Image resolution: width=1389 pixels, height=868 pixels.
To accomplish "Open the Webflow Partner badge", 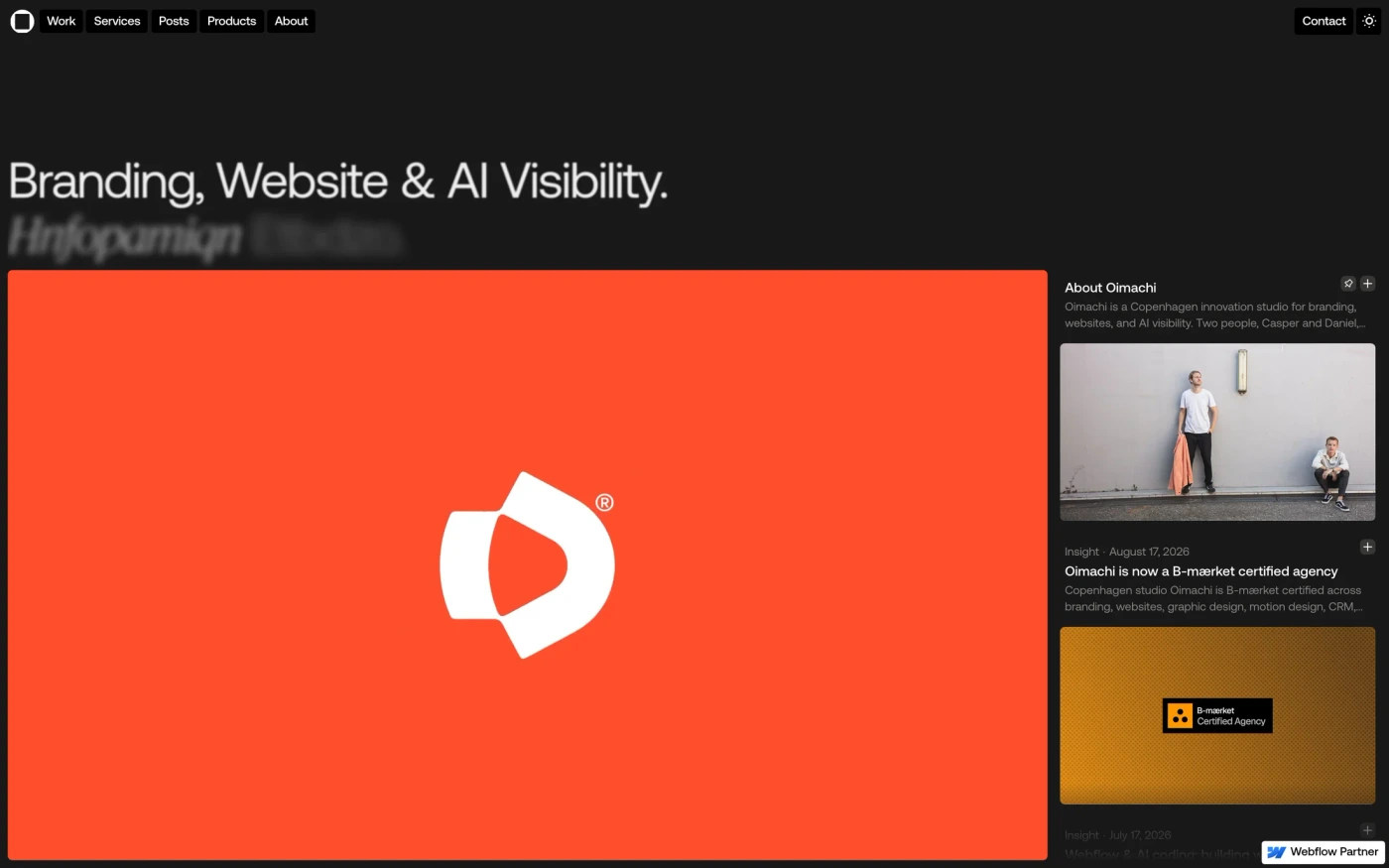I will [x=1324, y=852].
